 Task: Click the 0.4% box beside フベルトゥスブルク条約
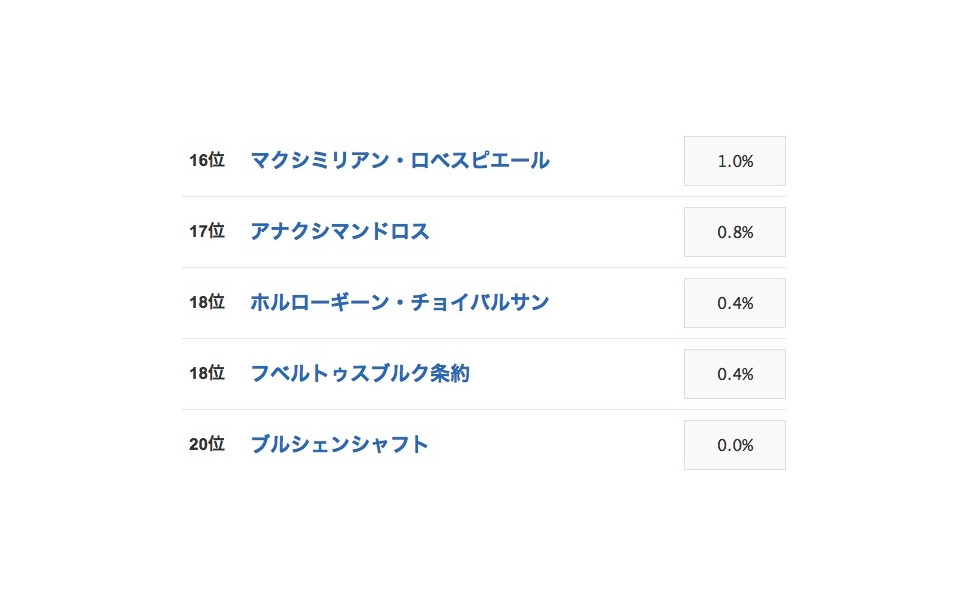click(x=734, y=374)
